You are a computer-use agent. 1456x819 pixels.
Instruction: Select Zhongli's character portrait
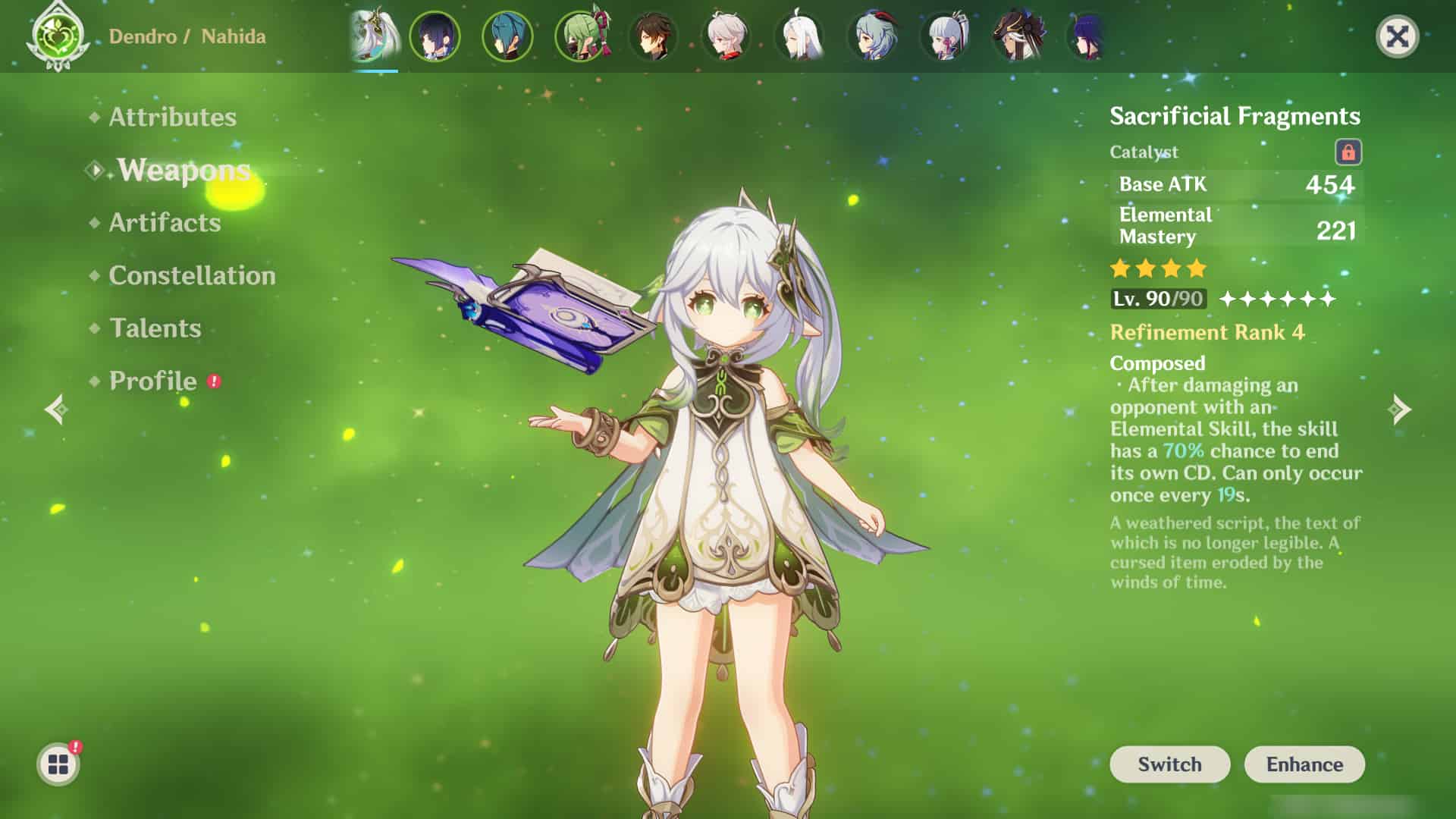(x=653, y=36)
